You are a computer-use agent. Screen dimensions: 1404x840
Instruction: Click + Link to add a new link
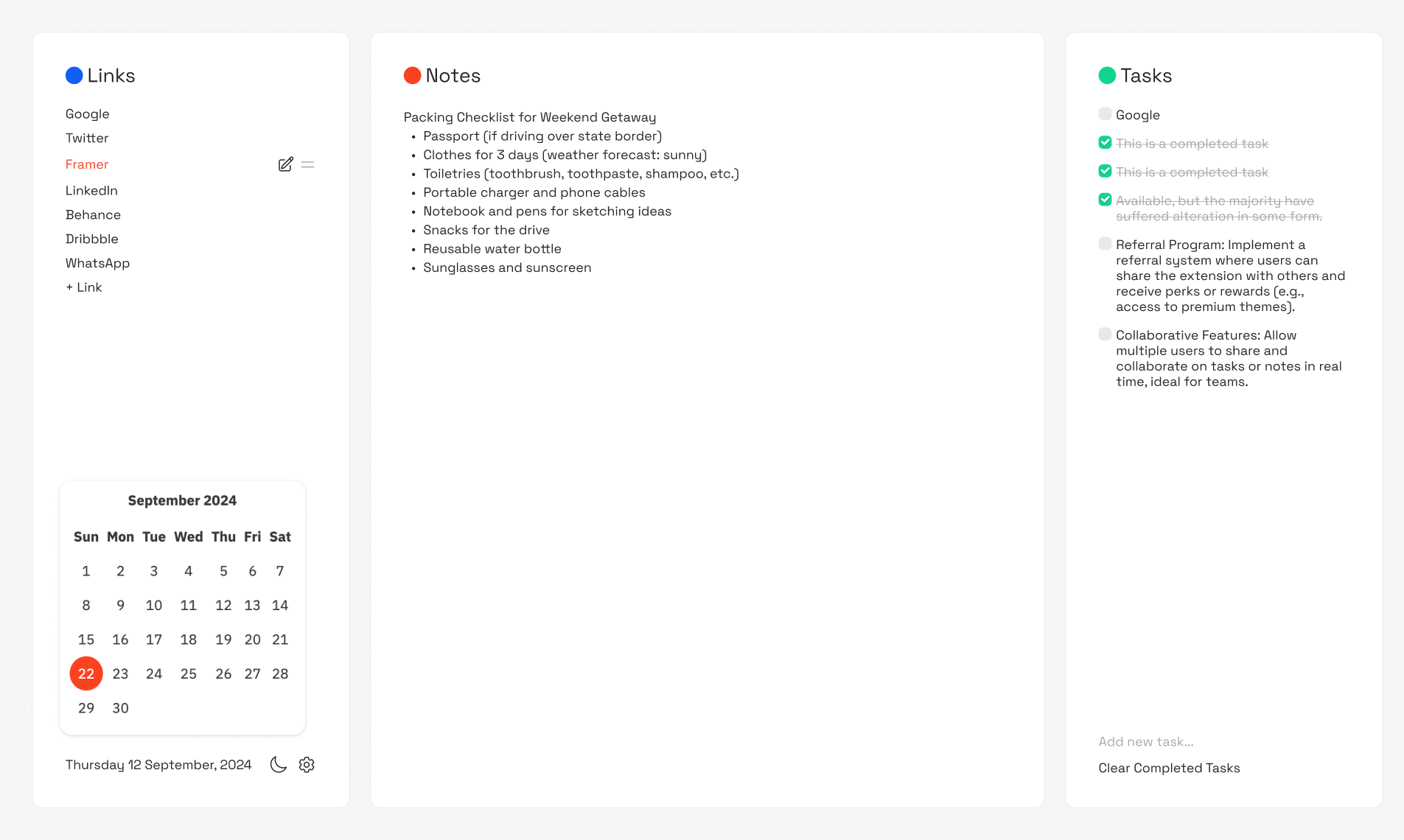tap(83, 287)
